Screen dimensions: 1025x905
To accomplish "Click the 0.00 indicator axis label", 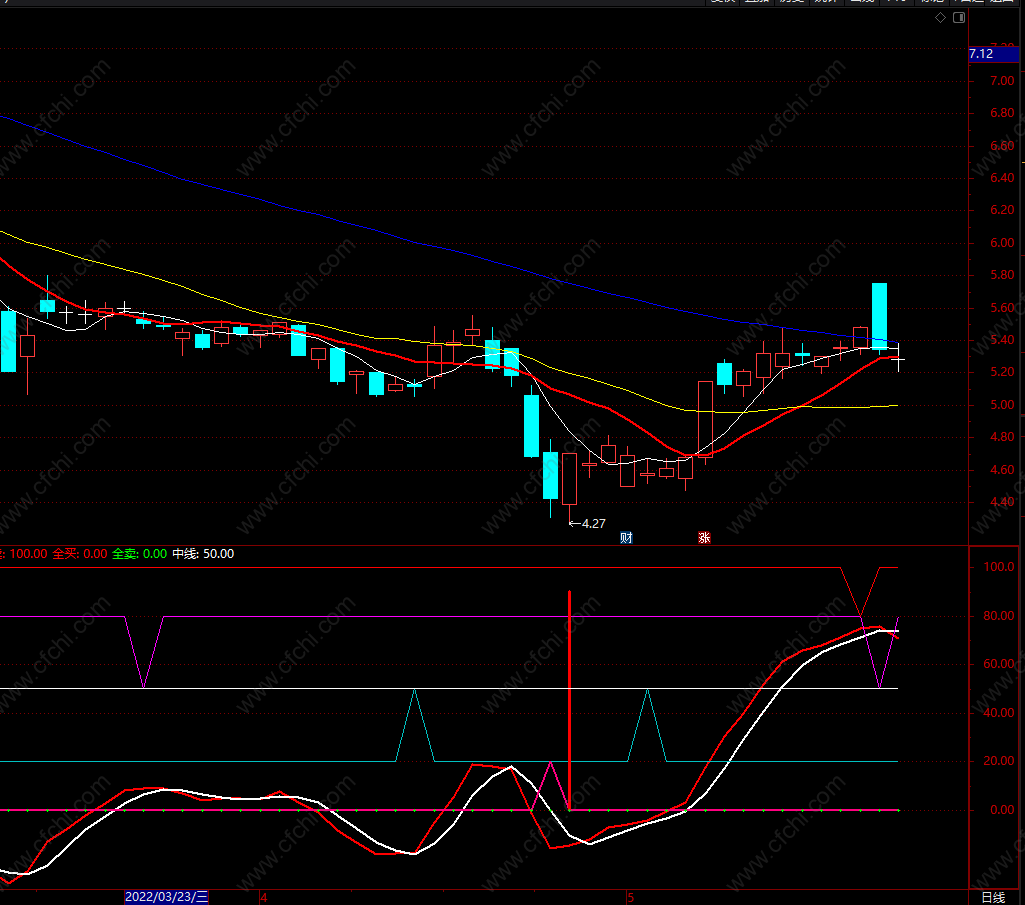I will 1002,810.
